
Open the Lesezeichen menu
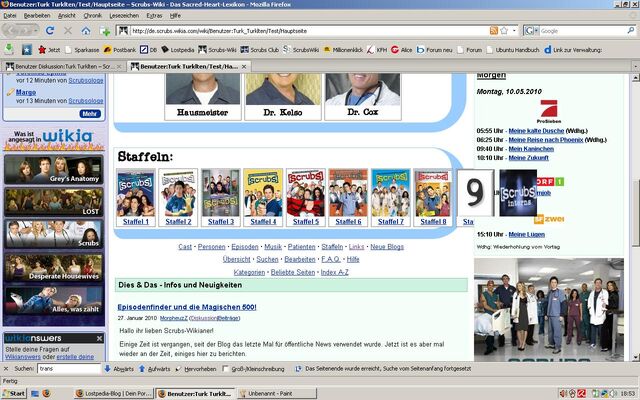(124, 16)
